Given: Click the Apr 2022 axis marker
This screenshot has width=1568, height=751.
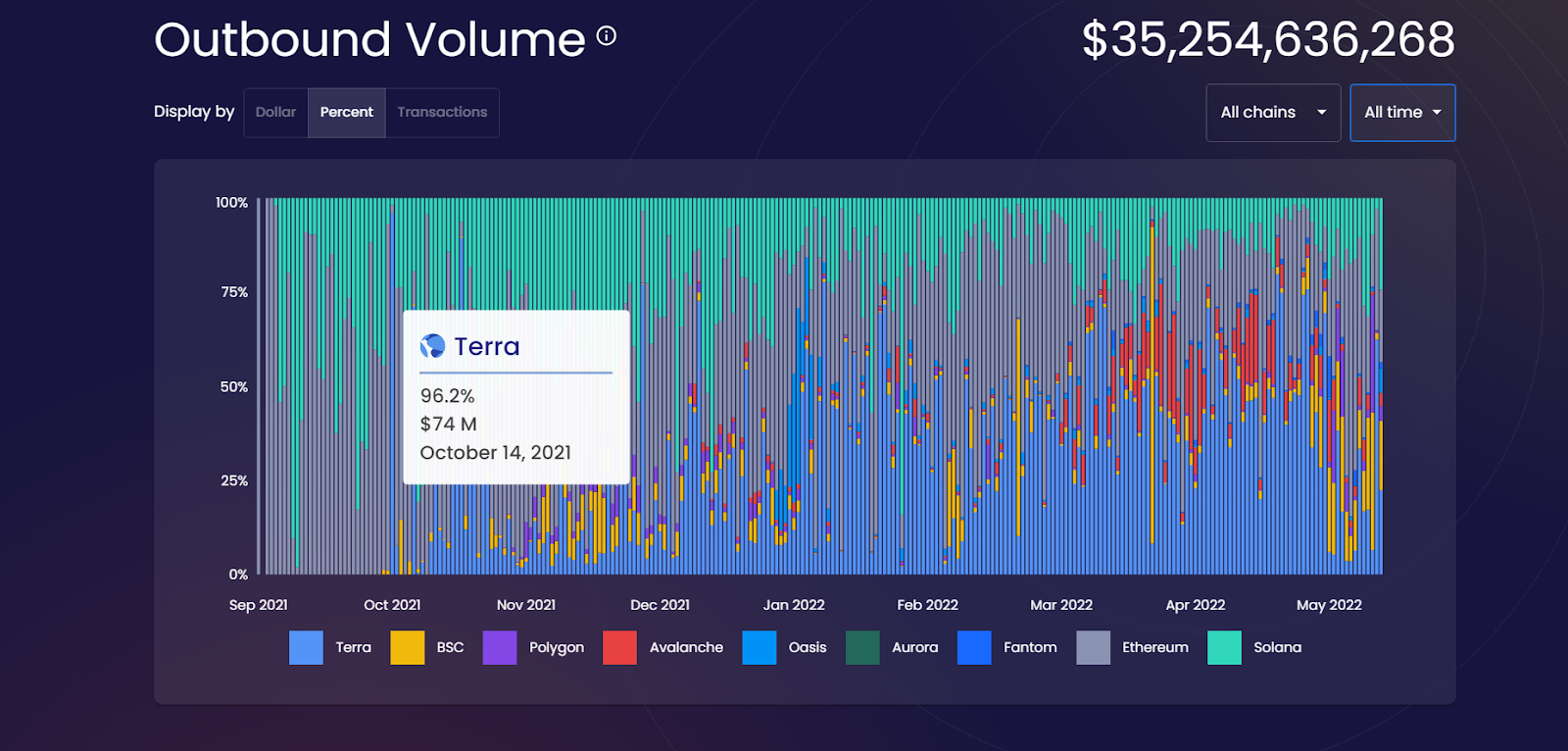Looking at the screenshot, I should (1195, 605).
